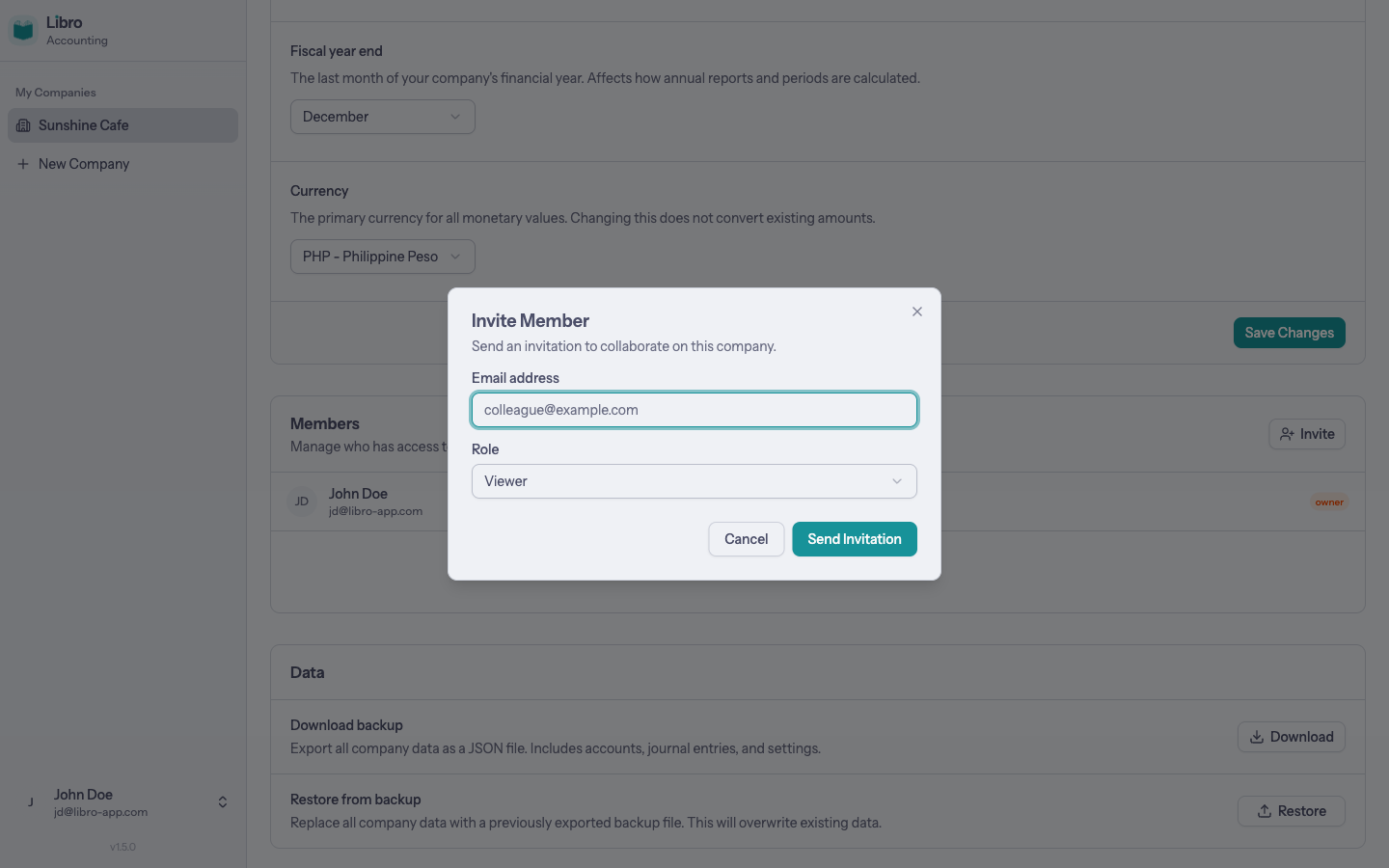Click the add-user icon on Invite button
The height and width of the screenshot is (868, 1389).
(x=1287, y=434)
